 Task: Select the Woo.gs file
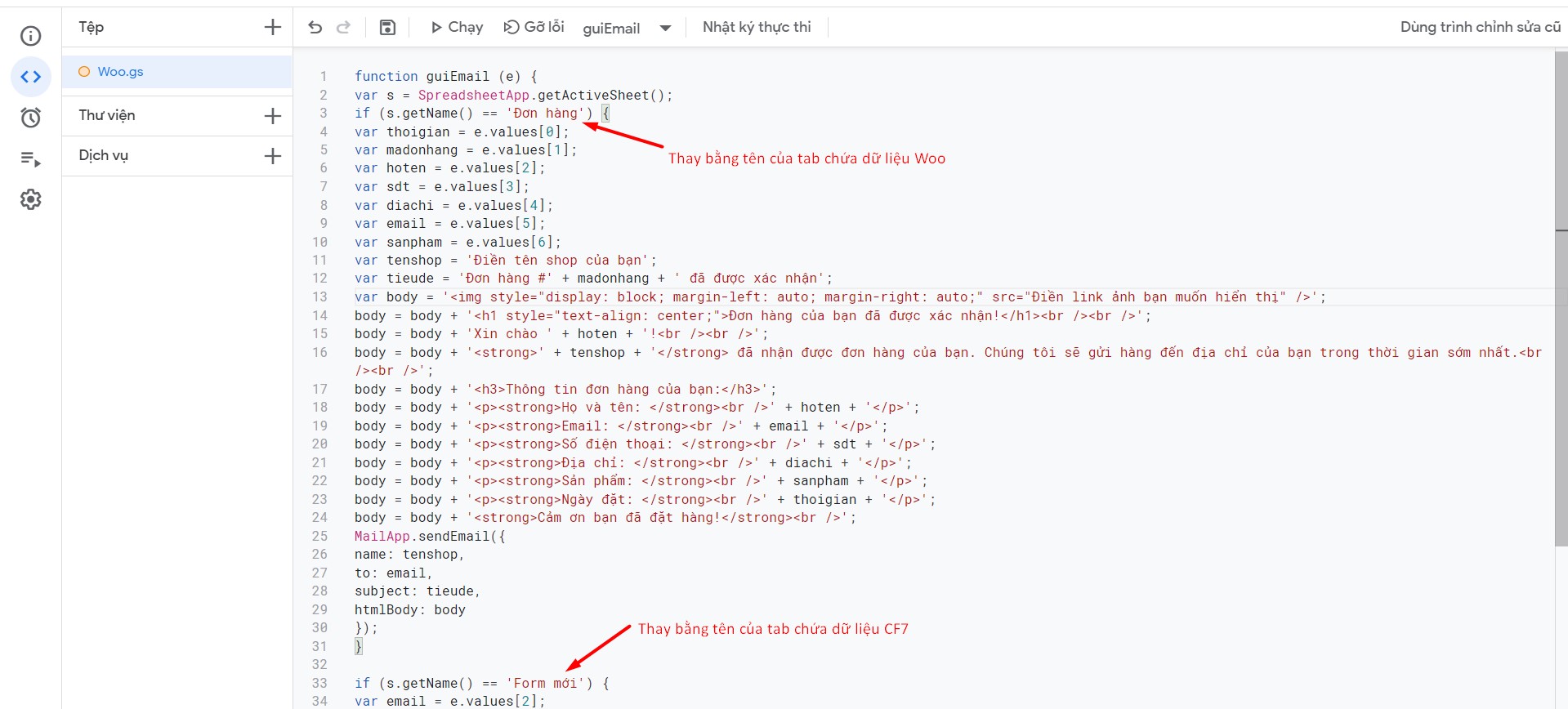(120, 72)
